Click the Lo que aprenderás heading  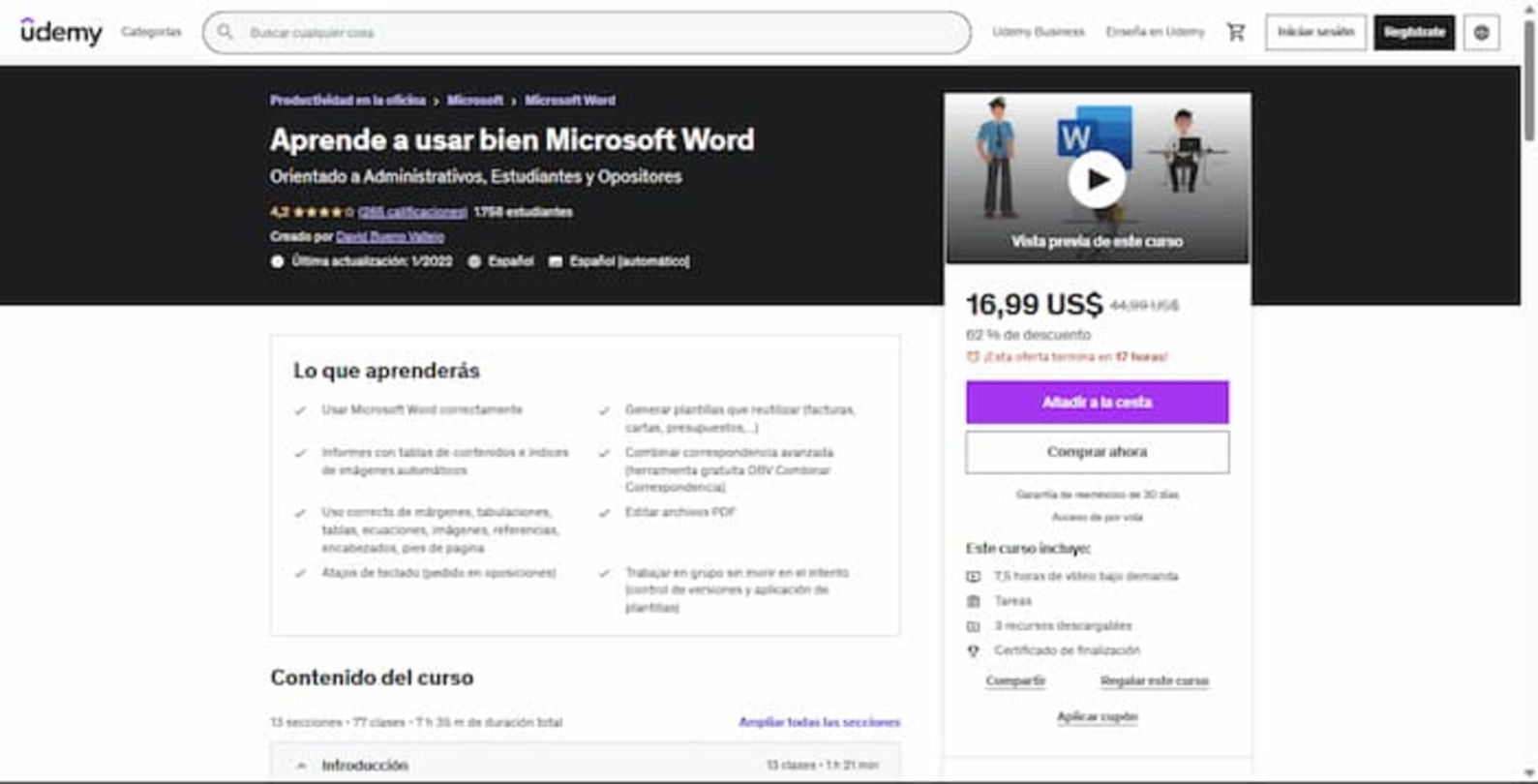click(386, 371)
